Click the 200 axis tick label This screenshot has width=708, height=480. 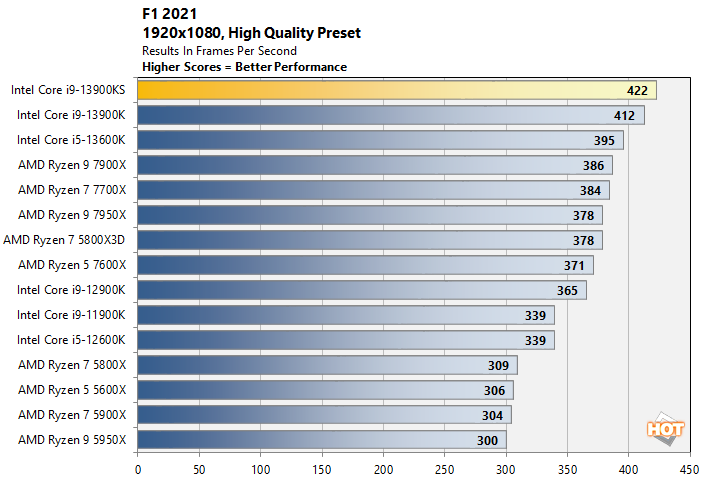[383, 470]
